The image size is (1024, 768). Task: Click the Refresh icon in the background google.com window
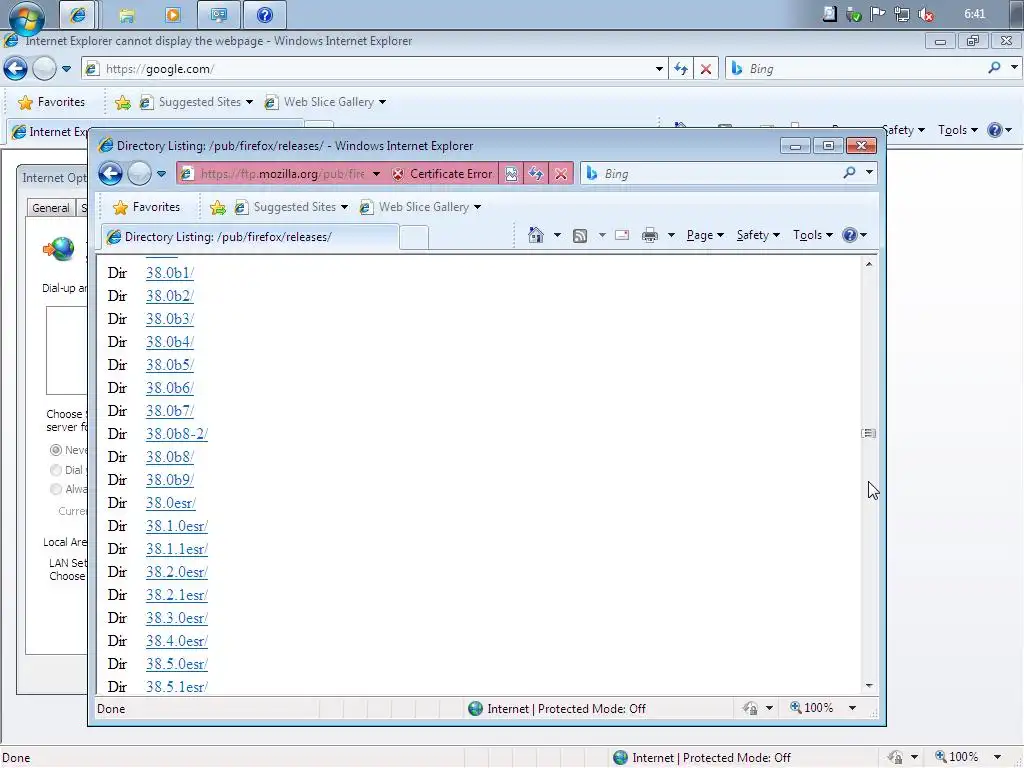coord(681,69)
